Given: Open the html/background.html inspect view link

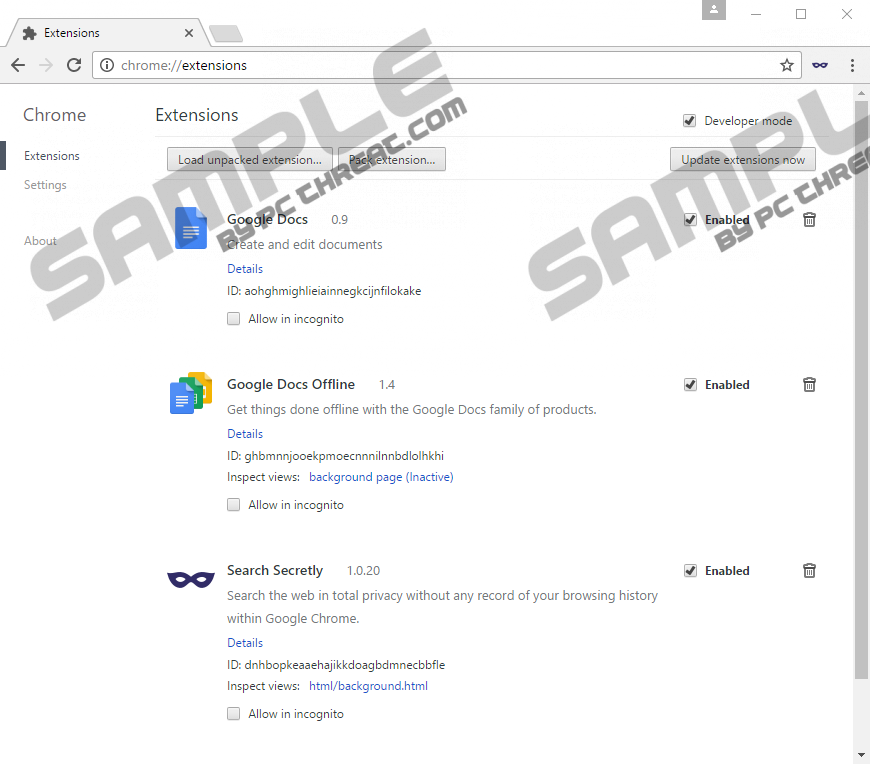Looking at the screenshot, I should point(368,686).
